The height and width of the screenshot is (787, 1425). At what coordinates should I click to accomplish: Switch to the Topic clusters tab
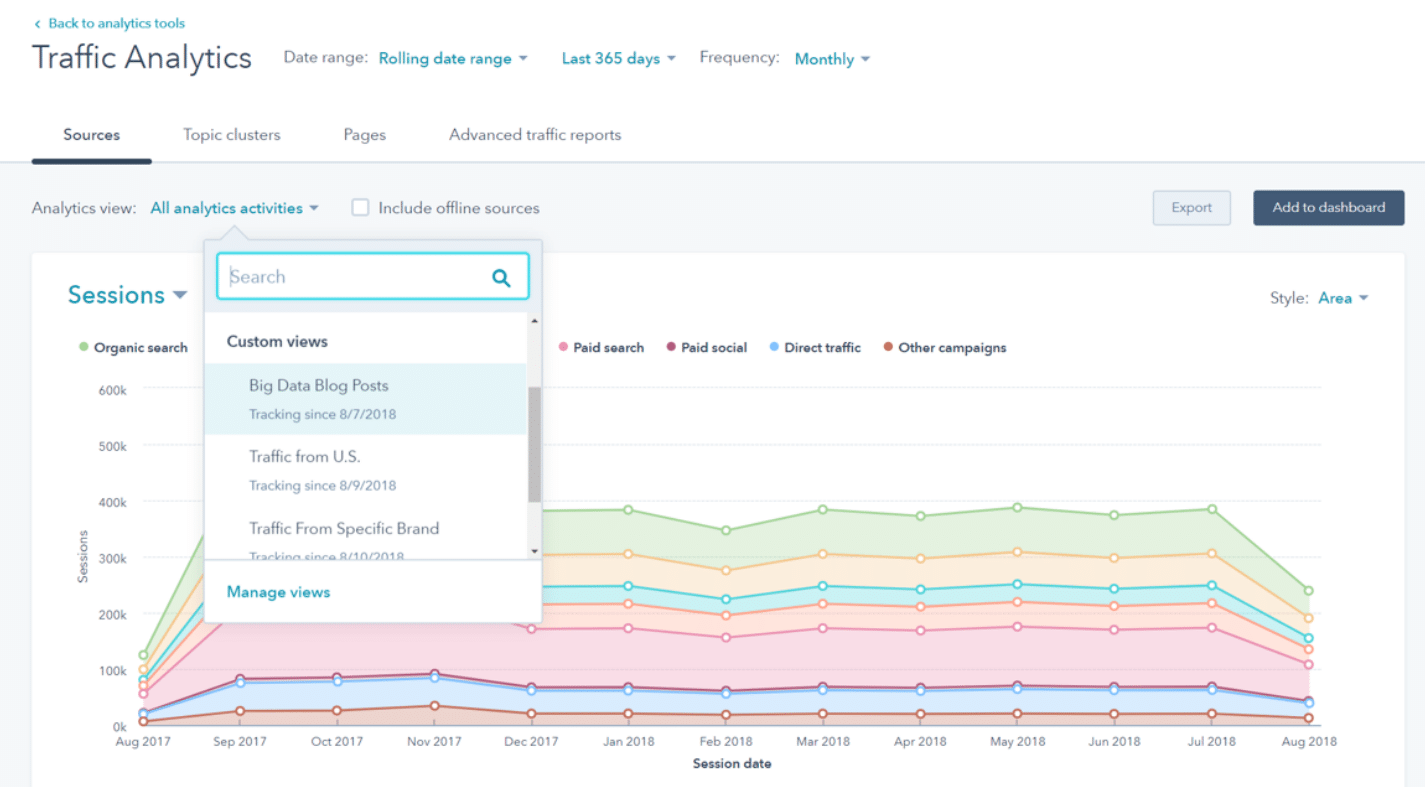(x=231, y=134)
